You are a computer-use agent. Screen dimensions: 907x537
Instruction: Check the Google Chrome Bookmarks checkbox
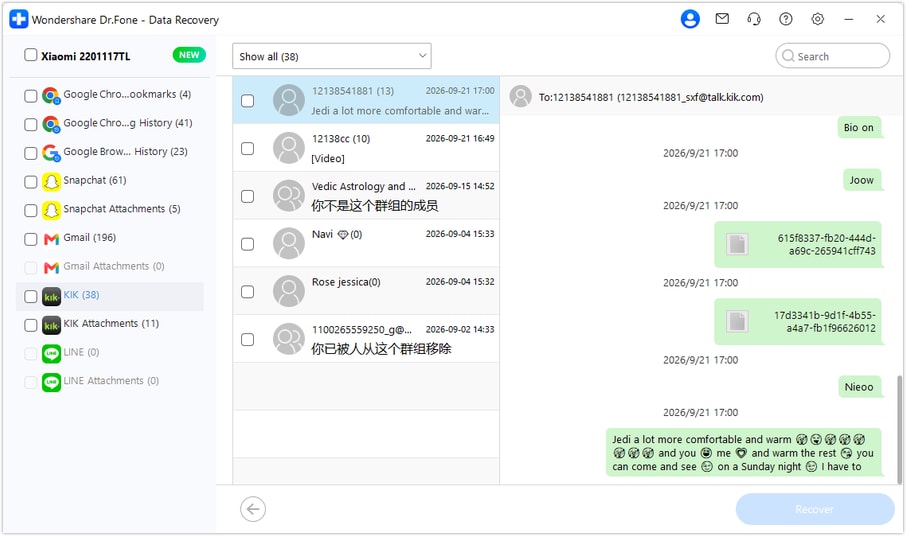[x=31, y=95]
